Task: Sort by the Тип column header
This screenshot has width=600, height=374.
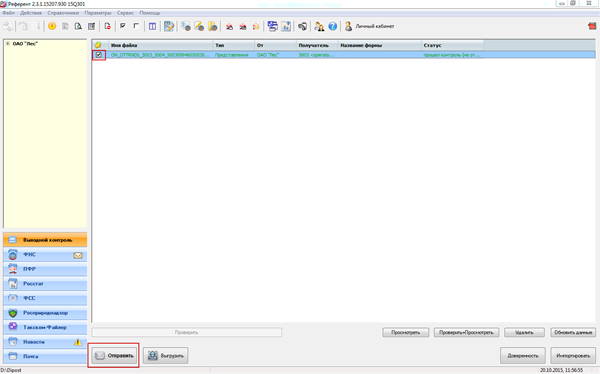Action: tap(234, 45)
